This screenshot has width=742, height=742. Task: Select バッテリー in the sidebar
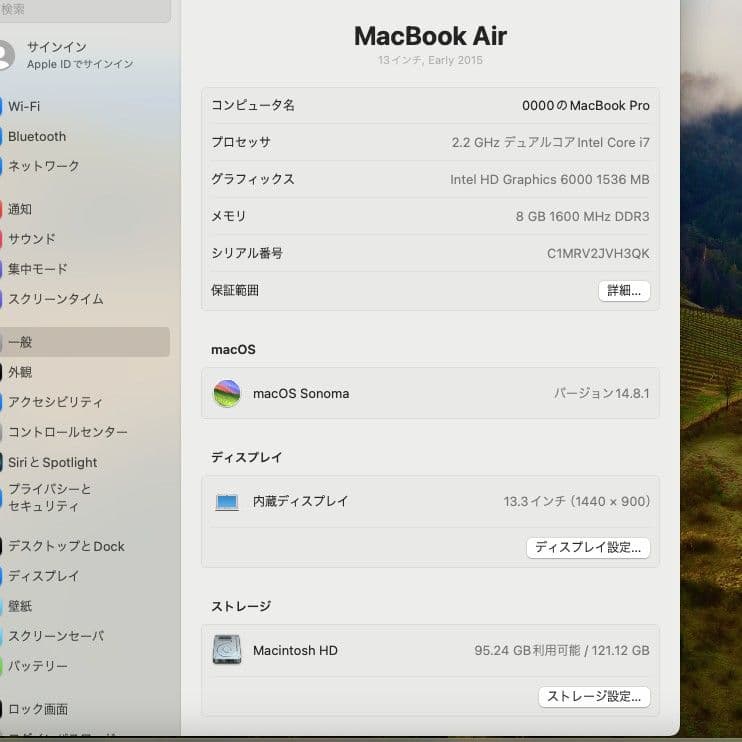(37, 666)
